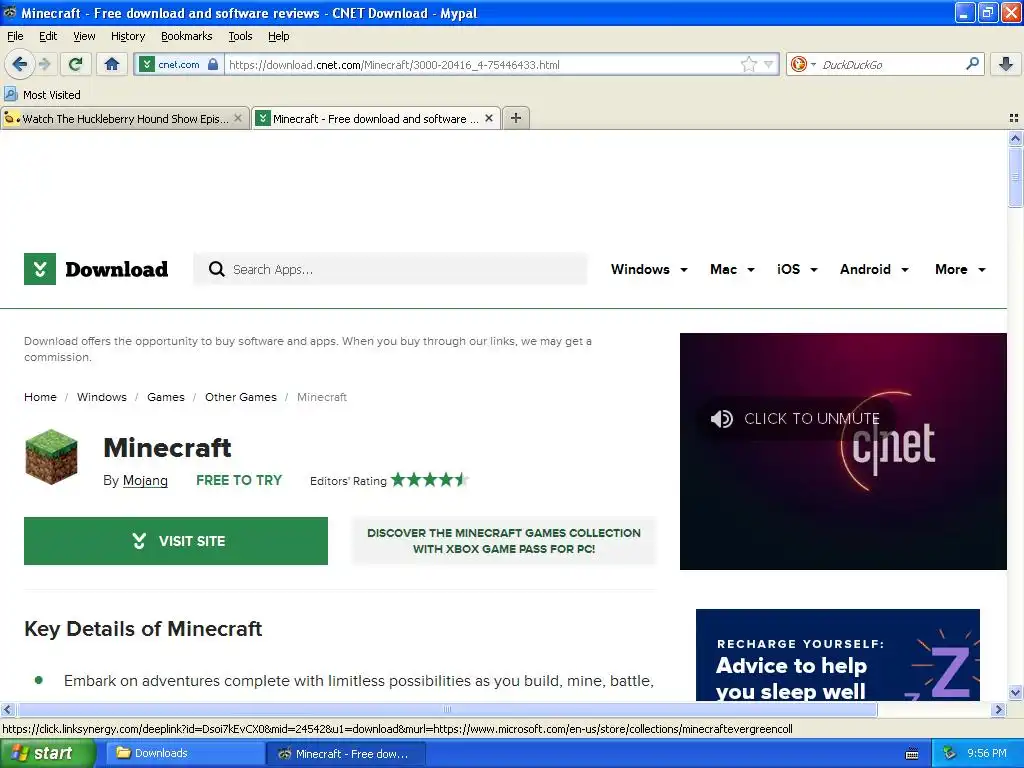Open the URL history dropdown arrow
Screen dimensions: 1024x768
769,64
